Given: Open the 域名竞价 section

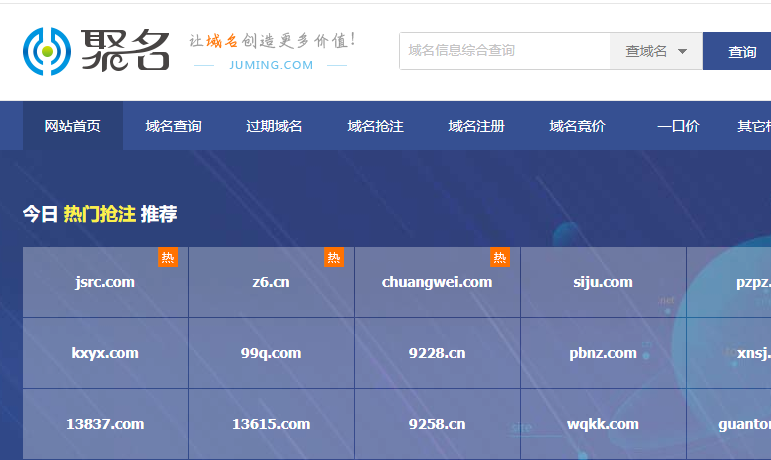Looking at the screenshot, I should pyautogui.click(x=577, y=126).
